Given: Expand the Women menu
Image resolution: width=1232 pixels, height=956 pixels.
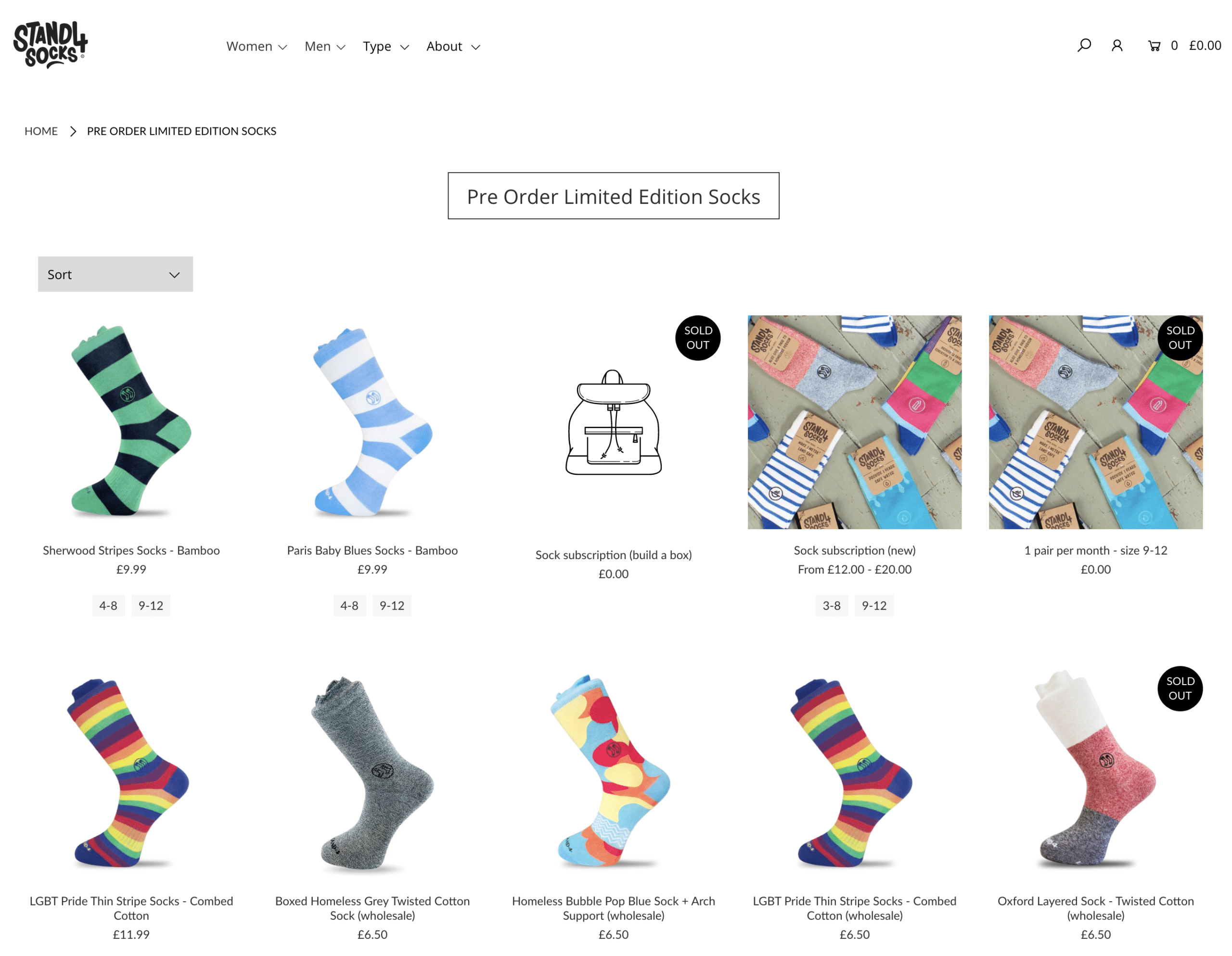Looking at the screenshot, I should click(256, 46).
